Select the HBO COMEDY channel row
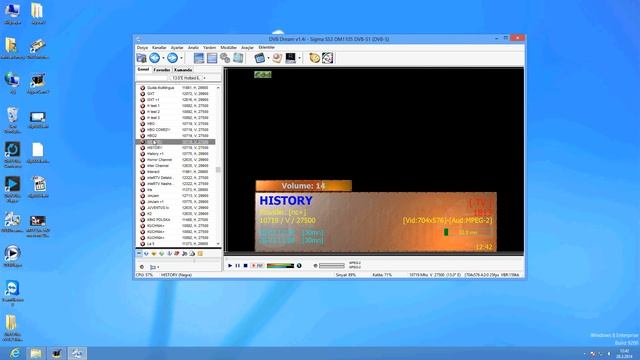 click(176, 130)
